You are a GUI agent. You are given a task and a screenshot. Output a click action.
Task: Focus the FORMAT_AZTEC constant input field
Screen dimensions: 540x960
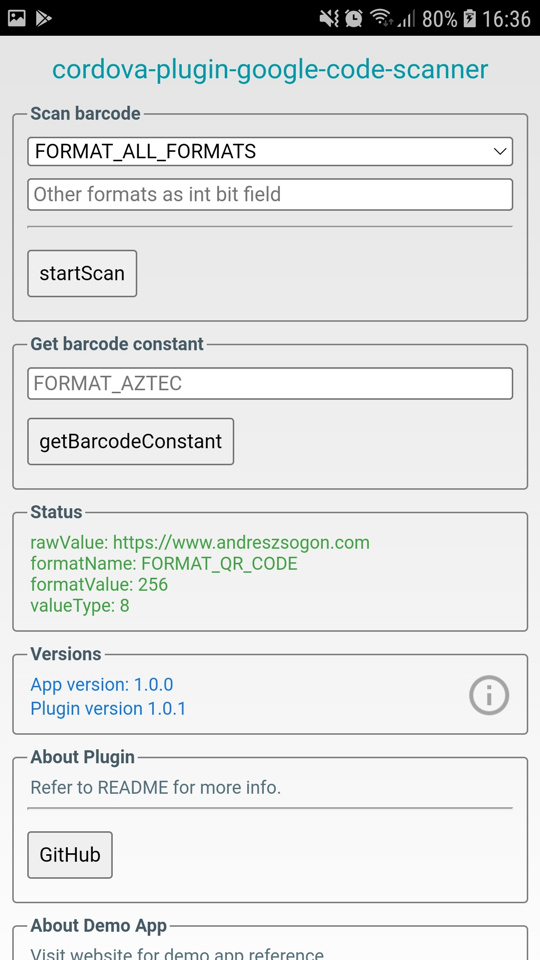coord(270,383)
